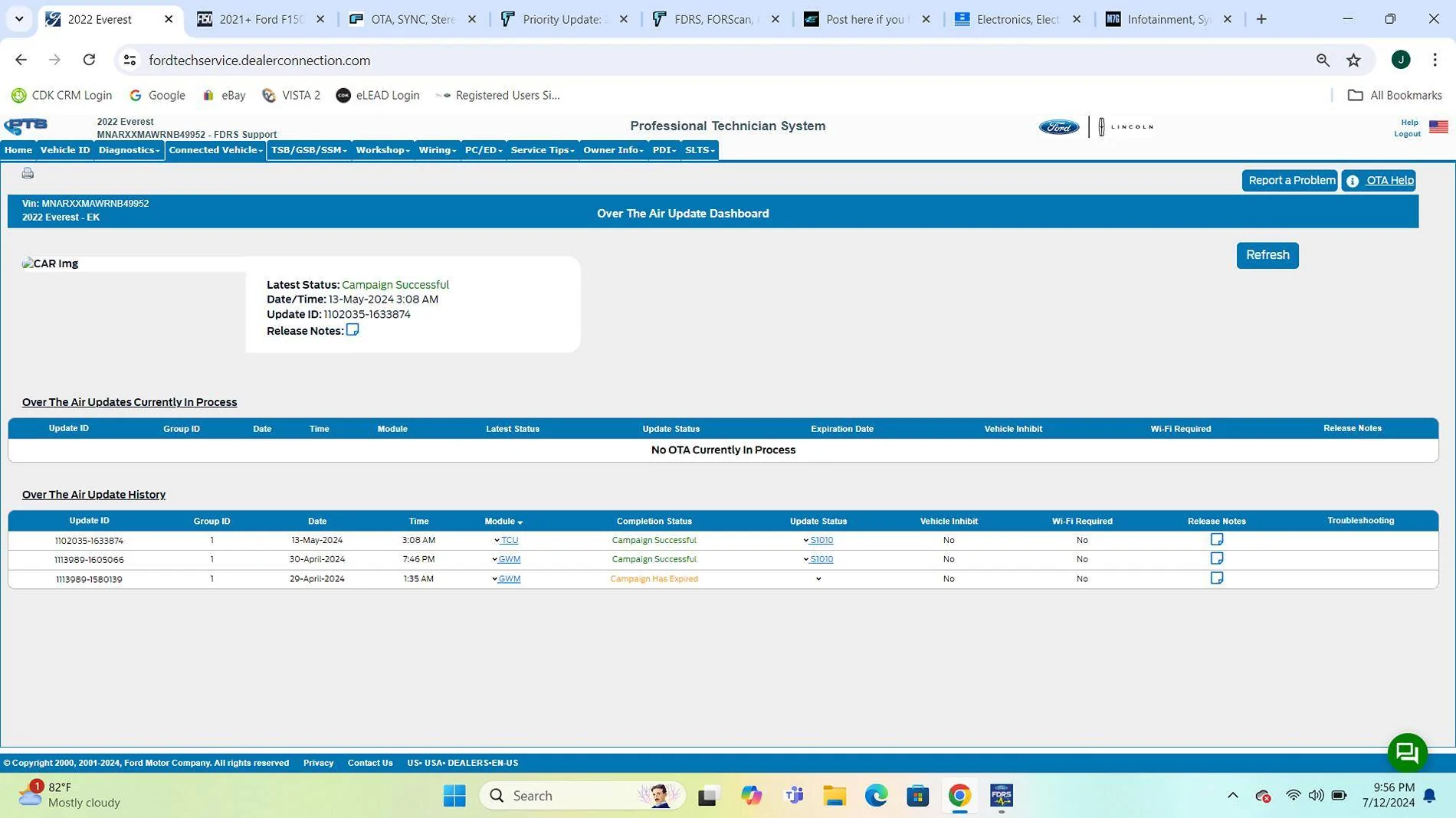Expand the Wiring dropdown menu
Viewport: 1456px width, 818px height.
pos(437,150)
